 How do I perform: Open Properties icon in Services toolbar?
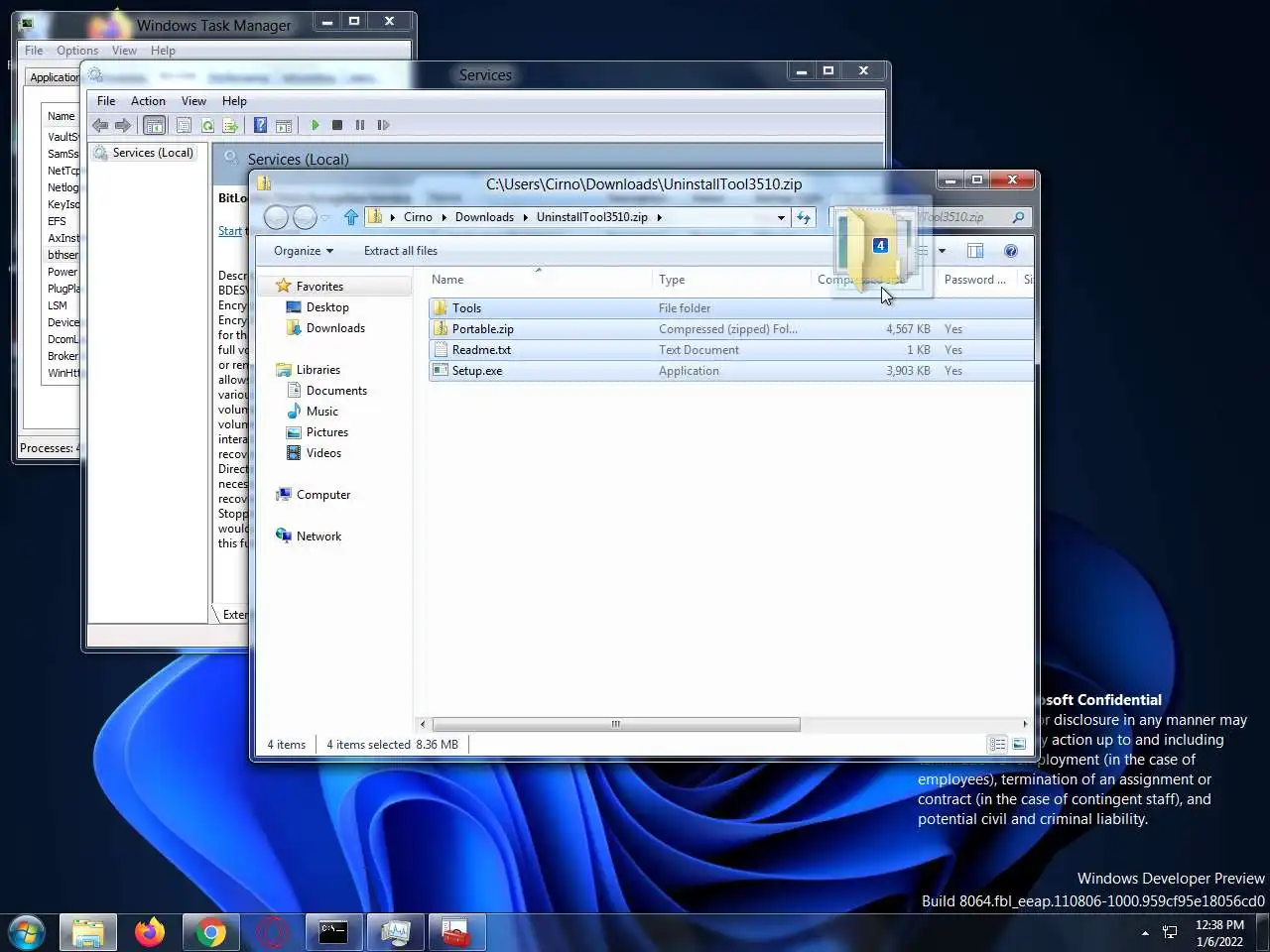point(184,125)
